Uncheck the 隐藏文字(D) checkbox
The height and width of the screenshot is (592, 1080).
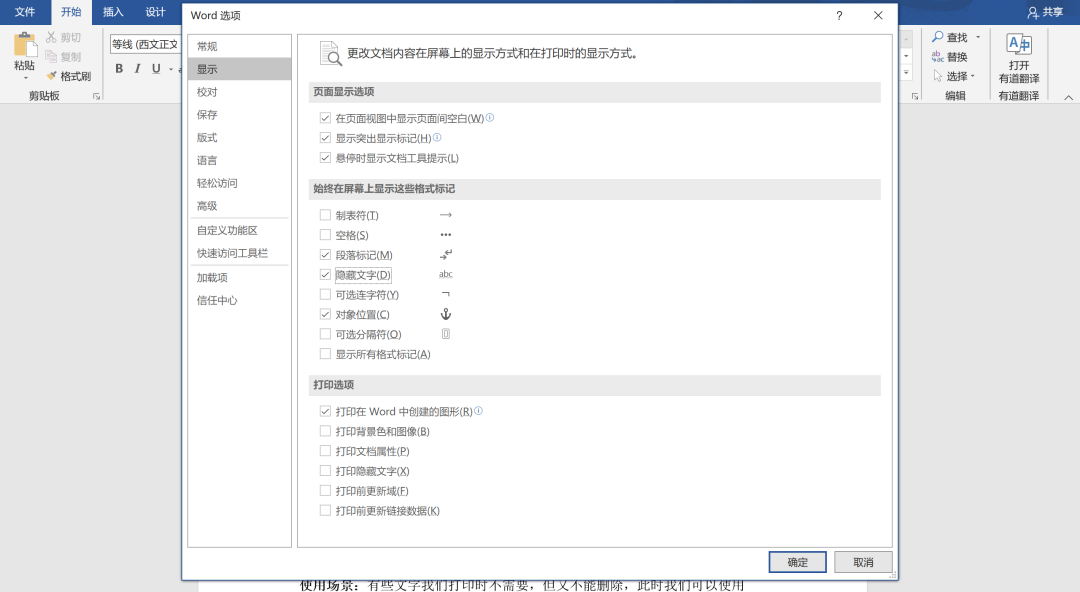(x=325, y=275)
